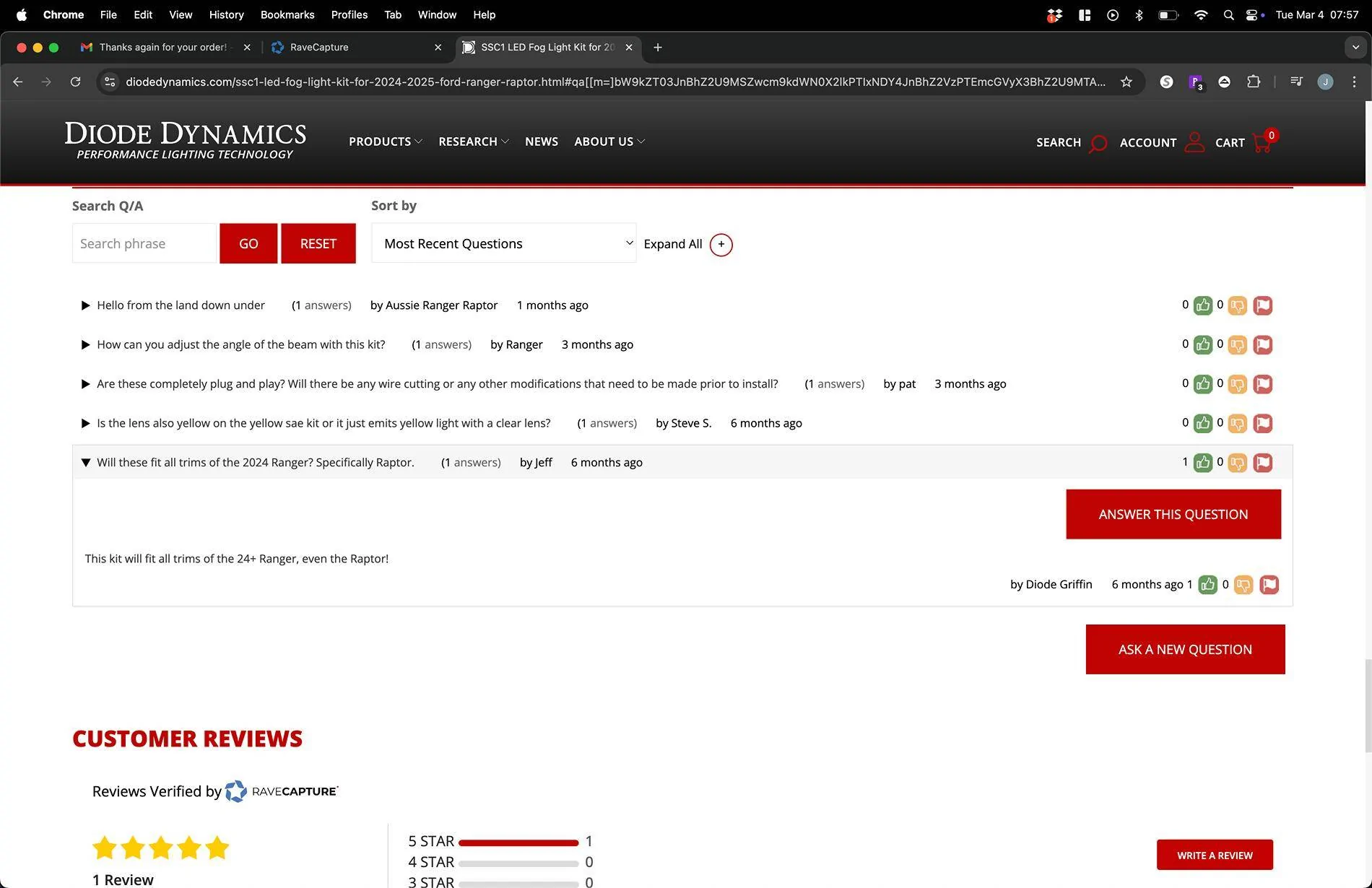Upvote the plug and play question by pat
Image resolution: width=1372 pixels, height=888 pixels.
[x=1202, y=384]
